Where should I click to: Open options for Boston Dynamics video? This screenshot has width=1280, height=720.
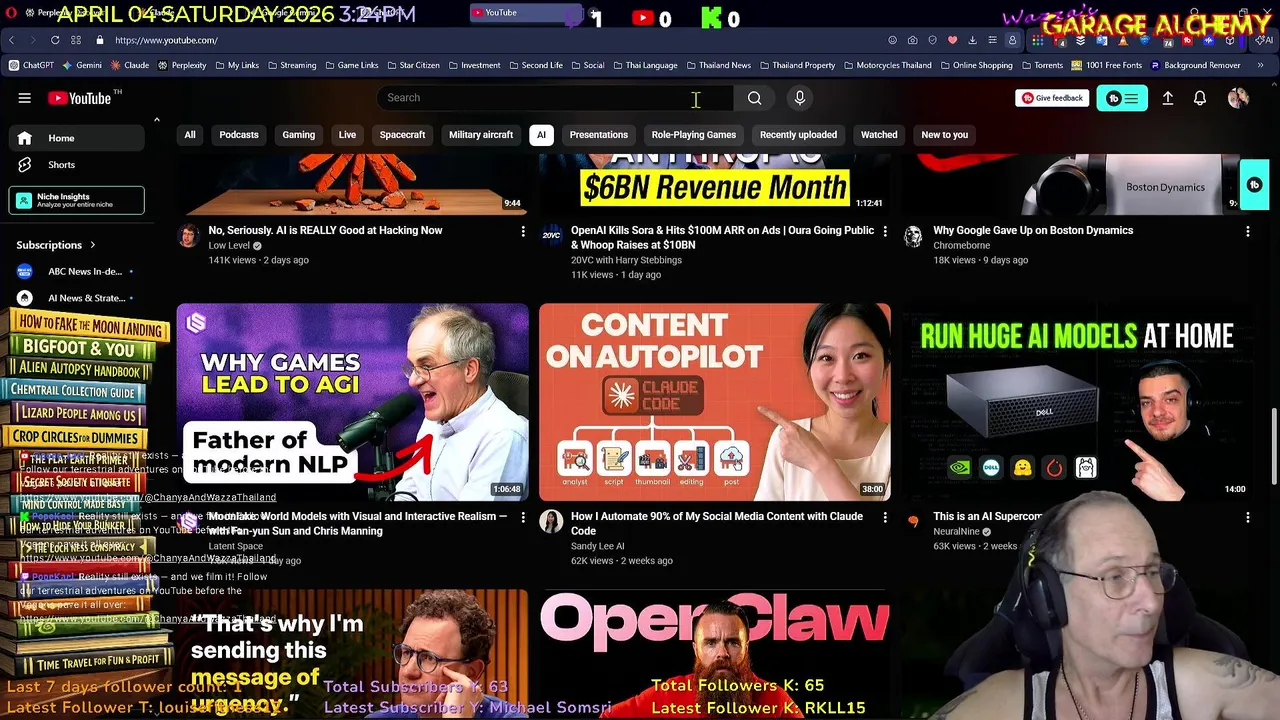1247,231
